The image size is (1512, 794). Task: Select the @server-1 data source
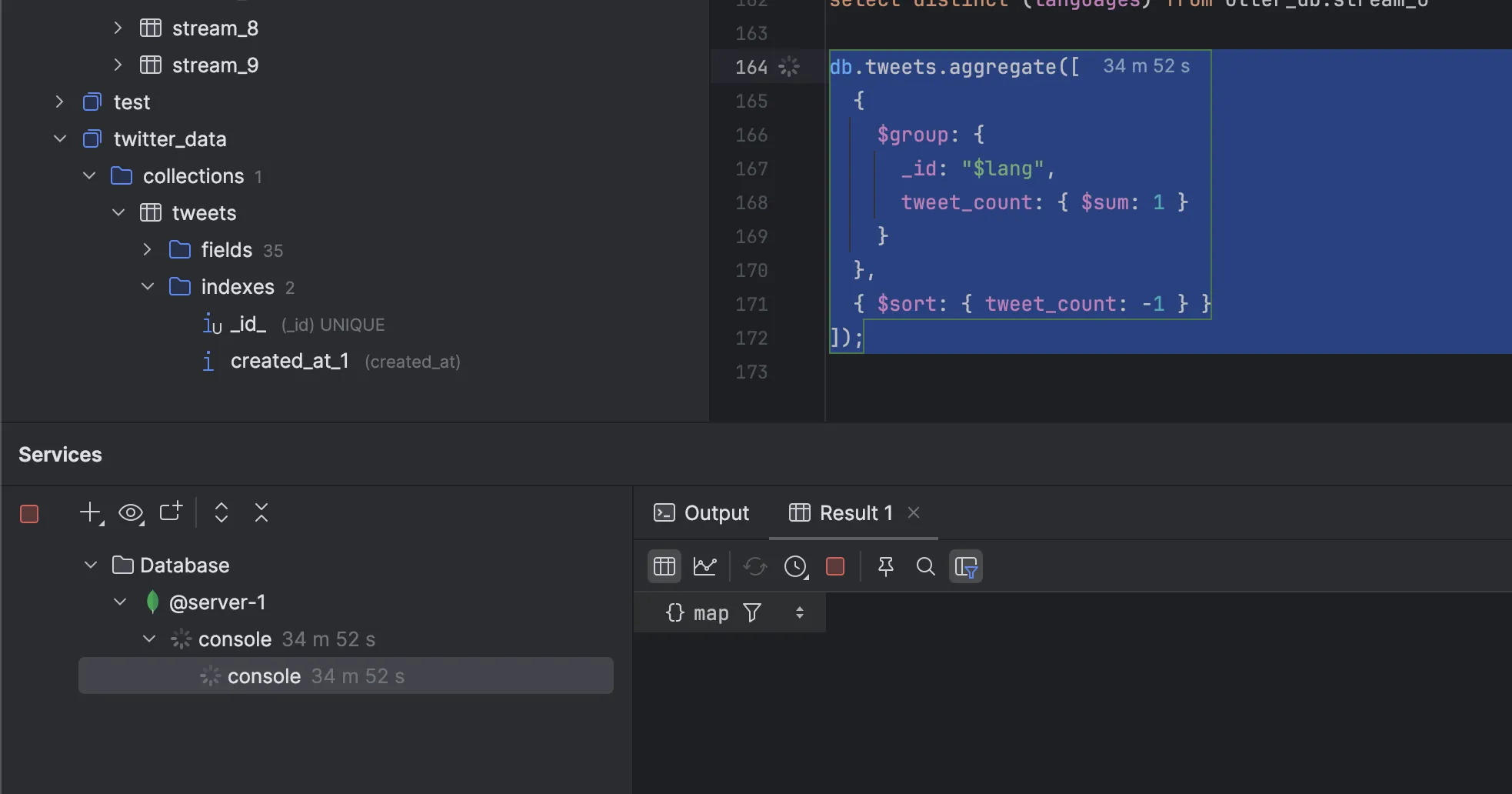218,602
